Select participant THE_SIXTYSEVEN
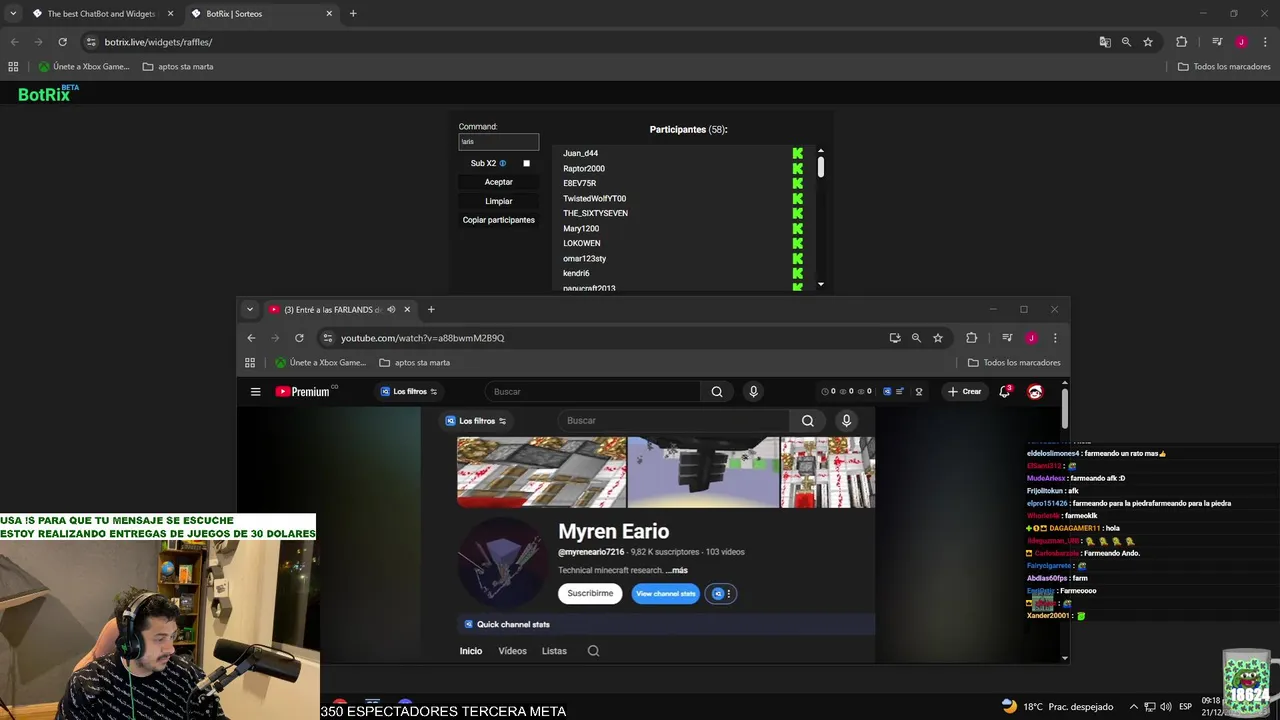The width and height of the screenshot is (1280, 720). [x=595, y=213]
